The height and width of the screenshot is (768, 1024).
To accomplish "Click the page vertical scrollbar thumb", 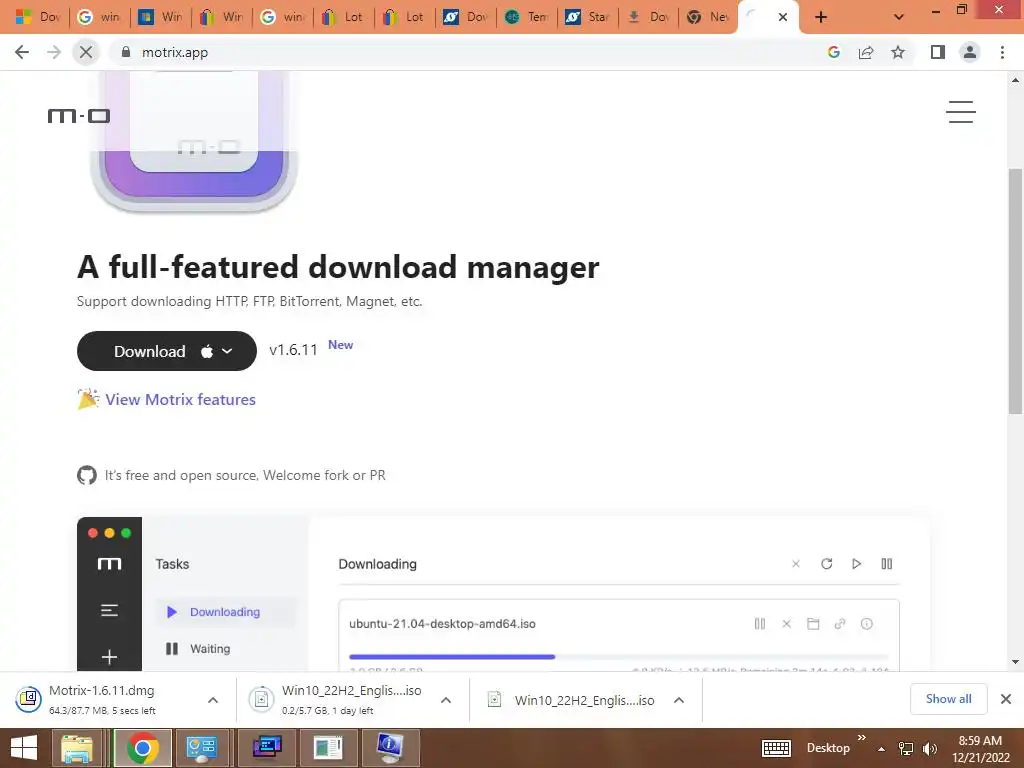I will (x=1015, y=291).
